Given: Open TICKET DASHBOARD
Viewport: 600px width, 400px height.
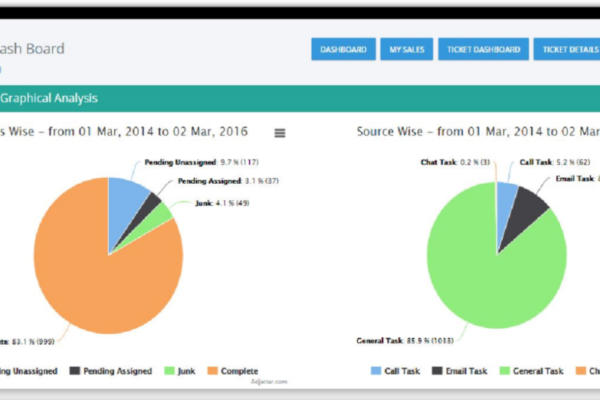Looking at the screenshot, I should pyautogui.click(x=483, y=49).
